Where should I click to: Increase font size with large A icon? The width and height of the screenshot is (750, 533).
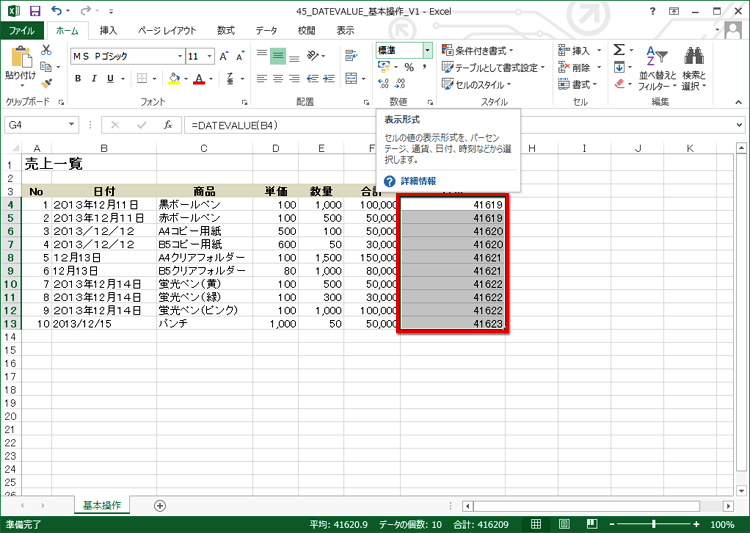click(x=224, y=56)
